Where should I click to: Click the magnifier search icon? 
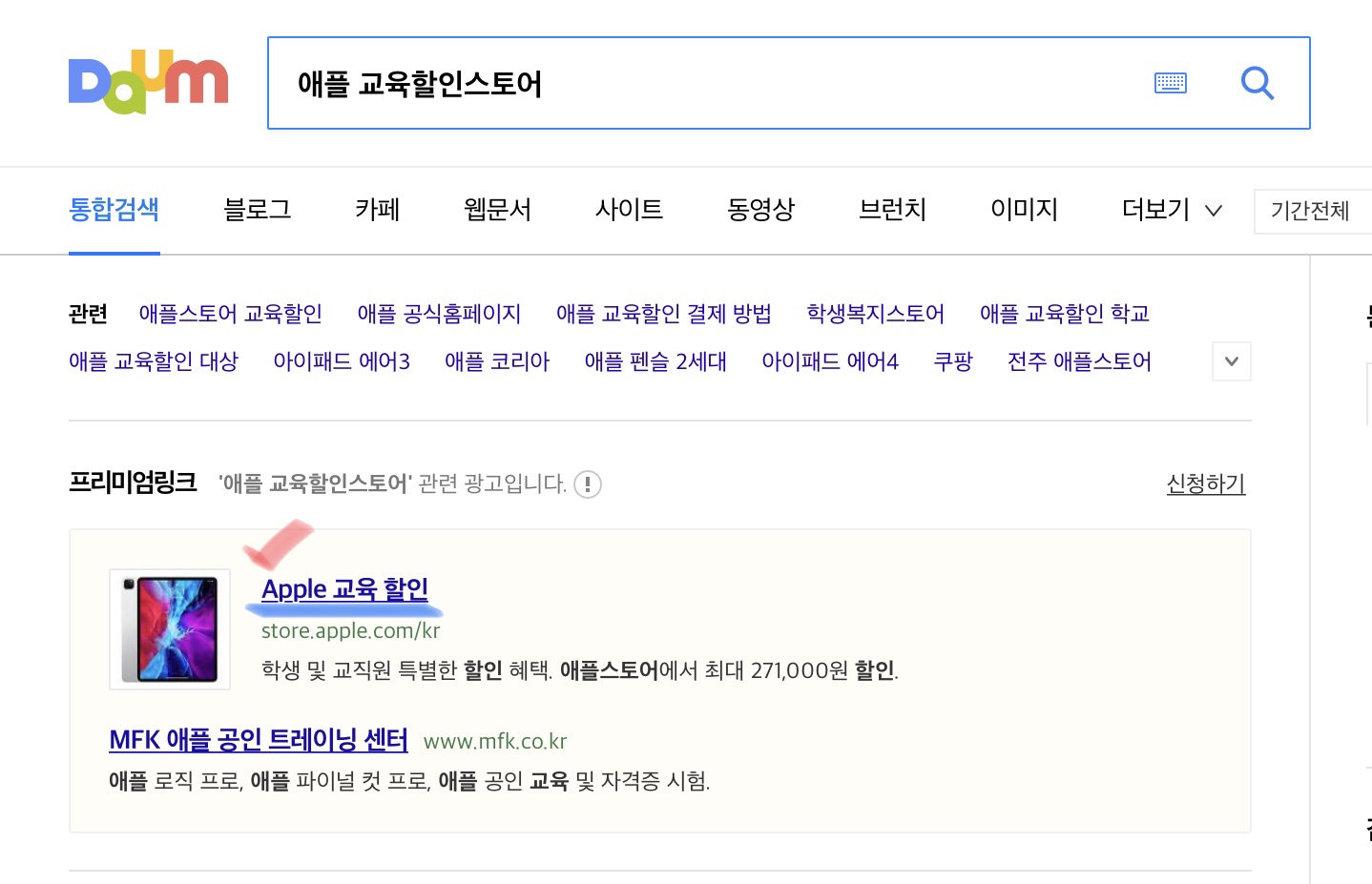point(1258,83)
